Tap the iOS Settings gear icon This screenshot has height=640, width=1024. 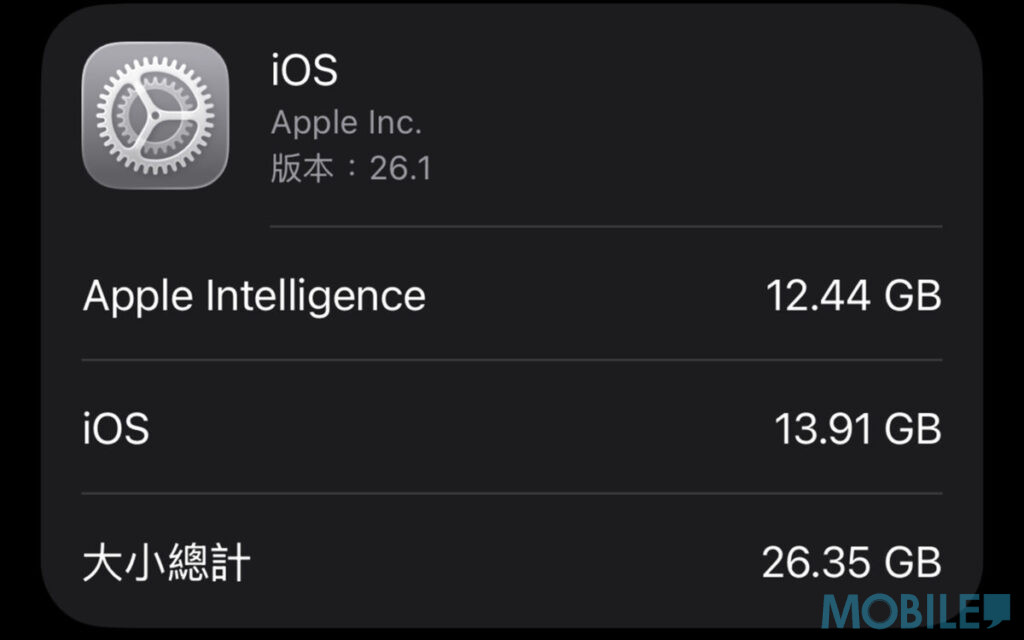[155, 115]
